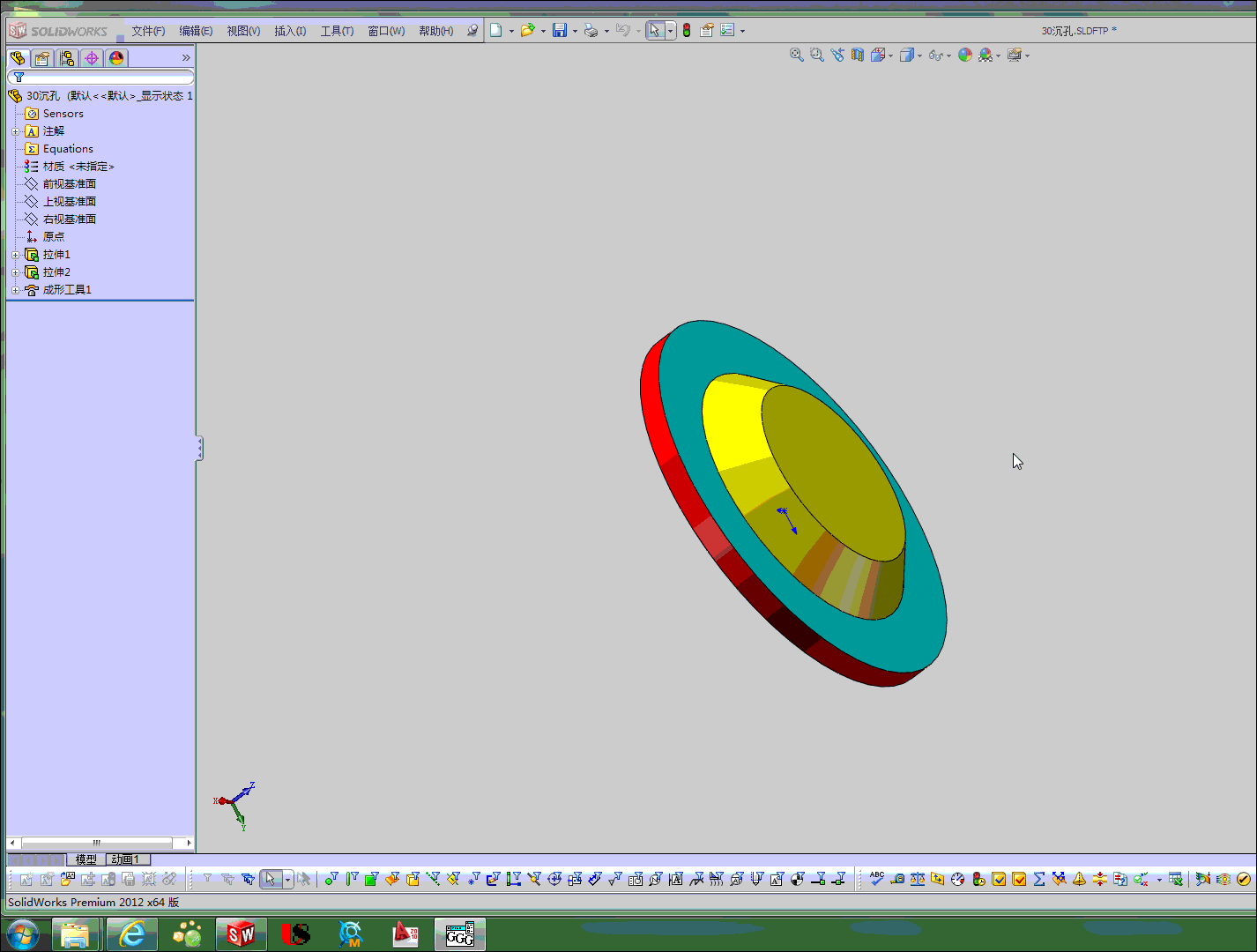Click the pin icon beside the Help menu

tap(472, 31)
